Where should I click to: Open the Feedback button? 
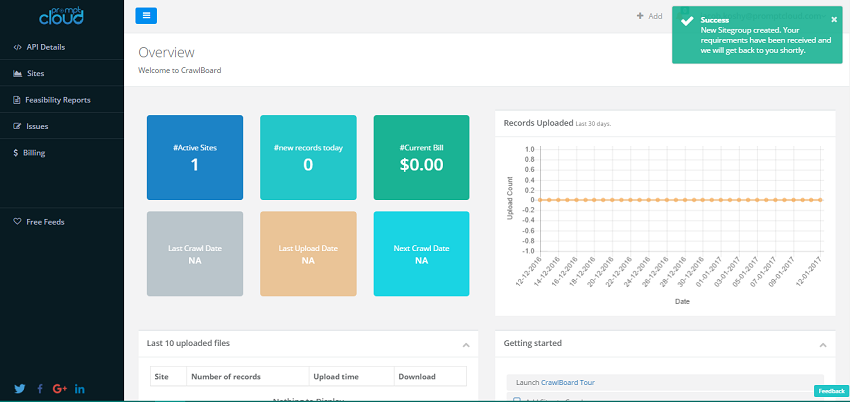point(830,391)
